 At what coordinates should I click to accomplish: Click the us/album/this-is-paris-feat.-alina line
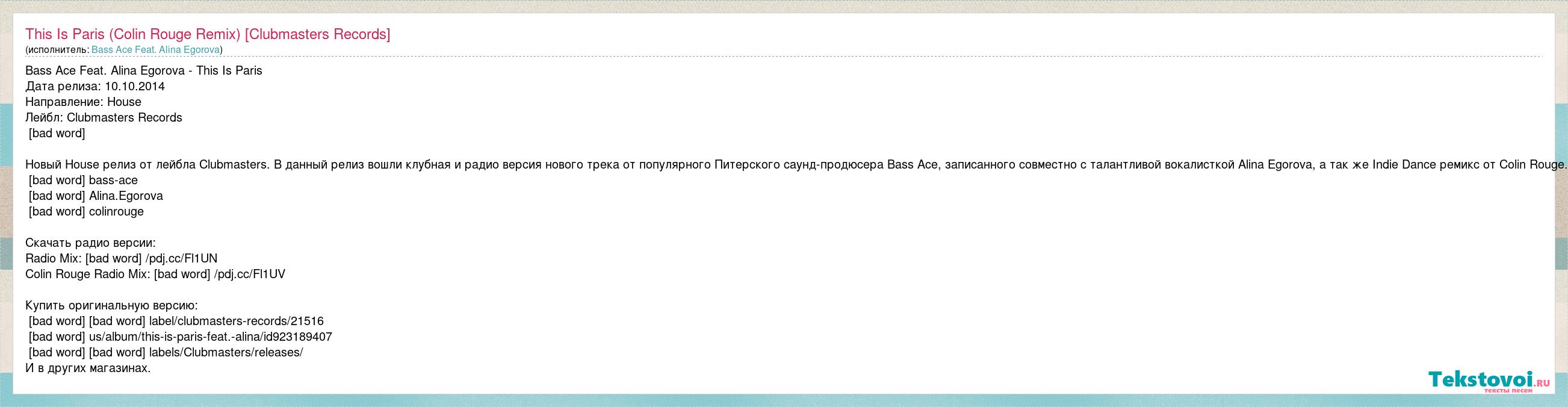(180, 337)
